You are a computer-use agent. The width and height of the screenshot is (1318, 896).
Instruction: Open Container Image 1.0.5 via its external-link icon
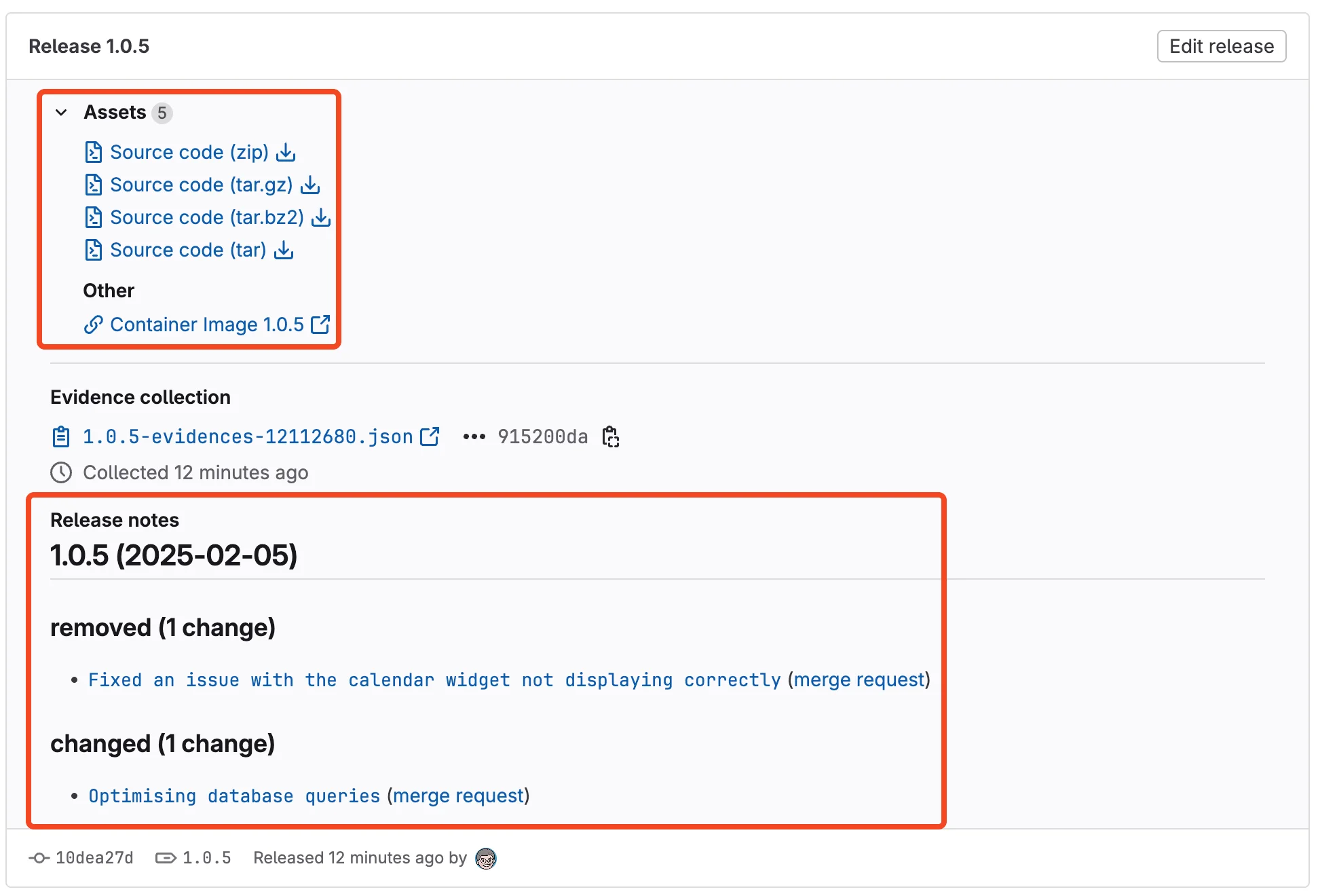(320, 324)
